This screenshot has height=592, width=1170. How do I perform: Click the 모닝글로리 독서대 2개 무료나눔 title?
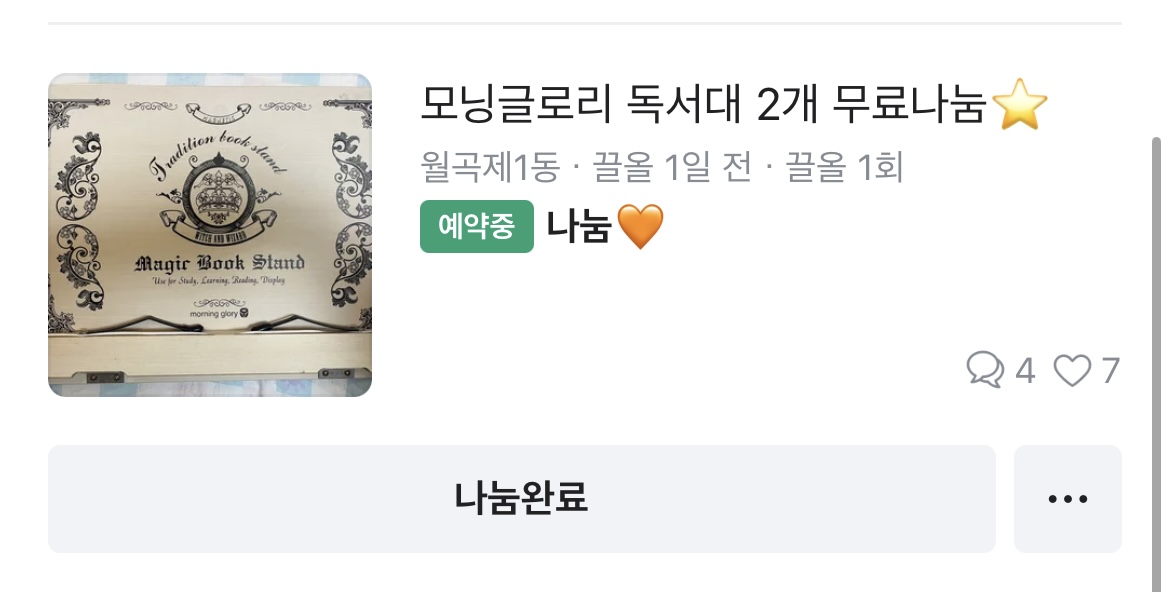click(x=704, y=104)
